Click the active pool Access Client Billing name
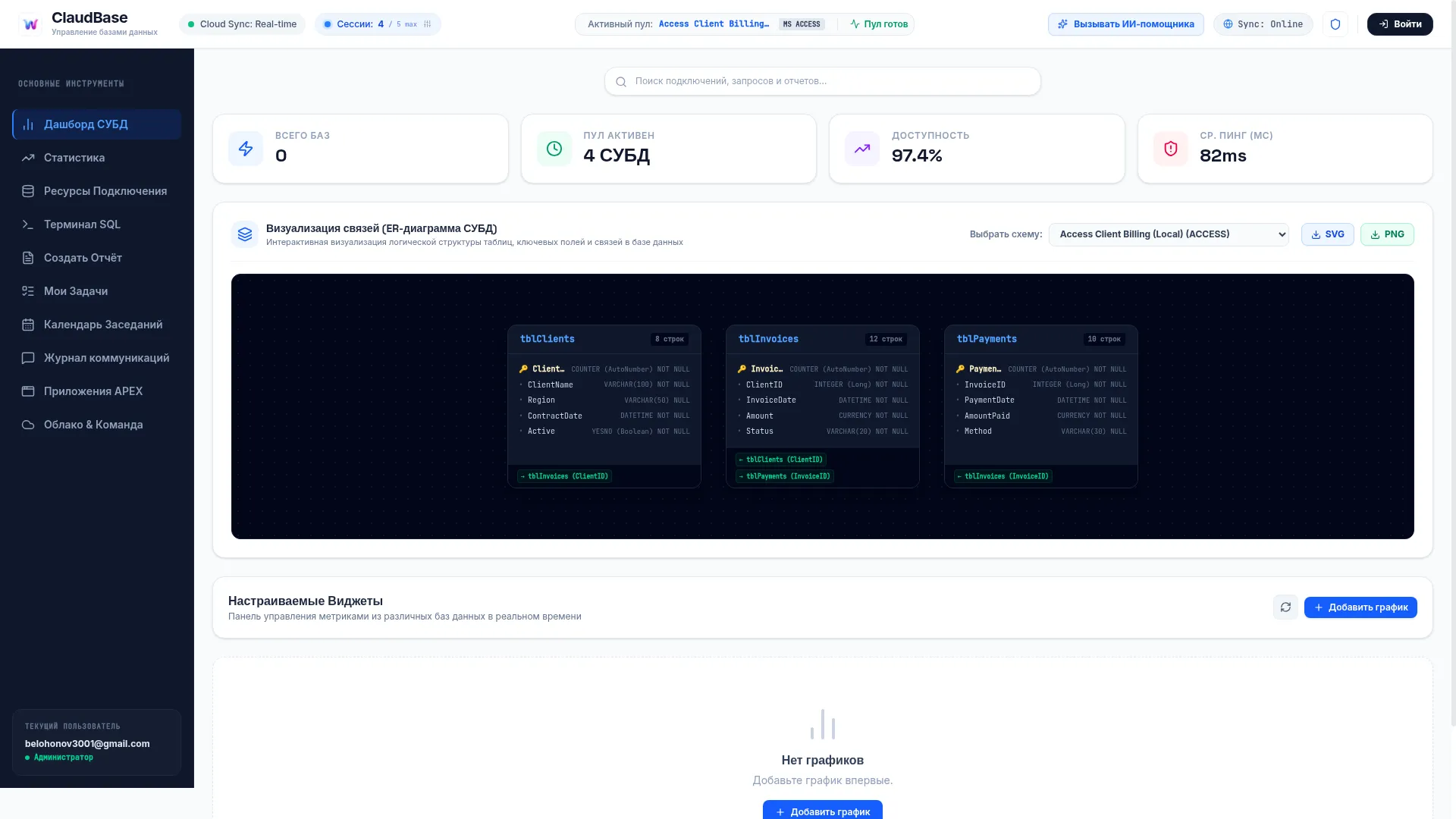This screenshot has height=819, width=1456. tap(714, 24)
